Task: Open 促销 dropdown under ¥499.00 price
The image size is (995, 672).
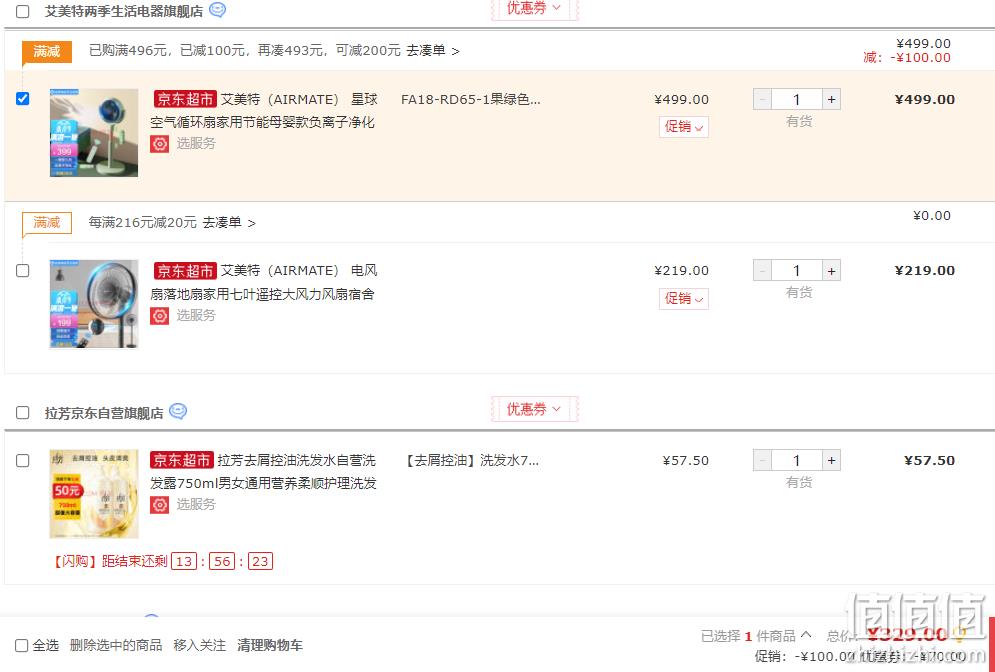Action: coord(683,127)
